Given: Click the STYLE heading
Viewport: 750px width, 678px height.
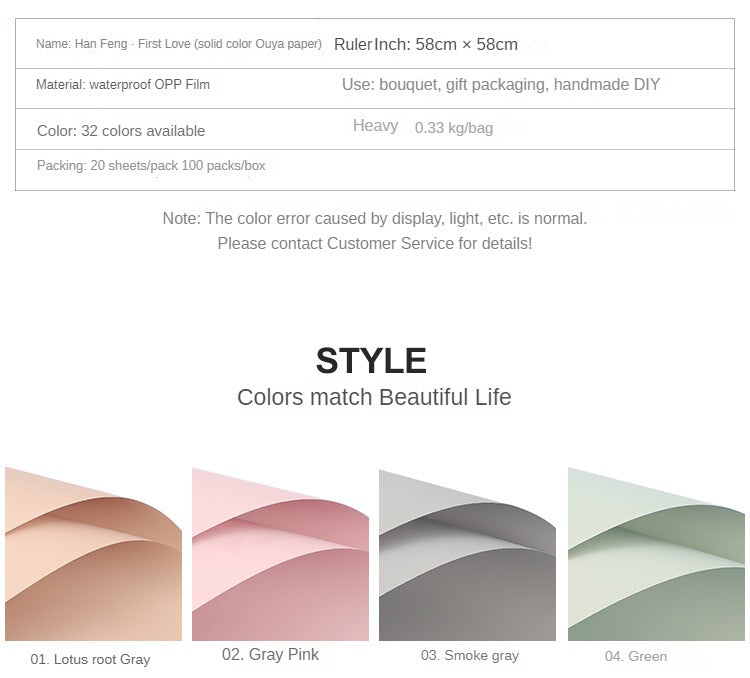Looking at the screenshot, I should tap(371, 360).
